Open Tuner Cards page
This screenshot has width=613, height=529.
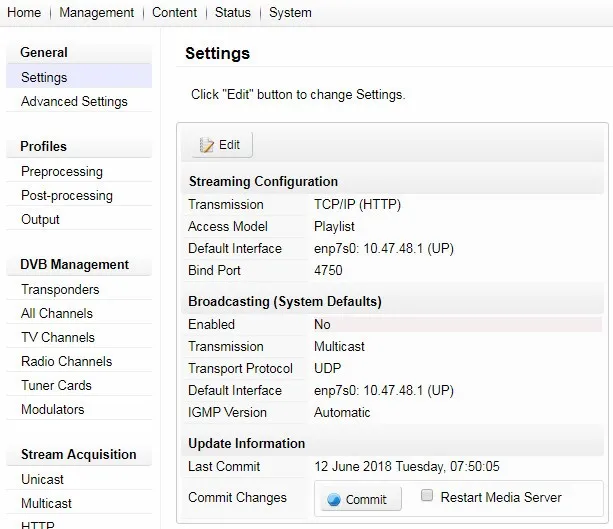[x=56, y=385]
